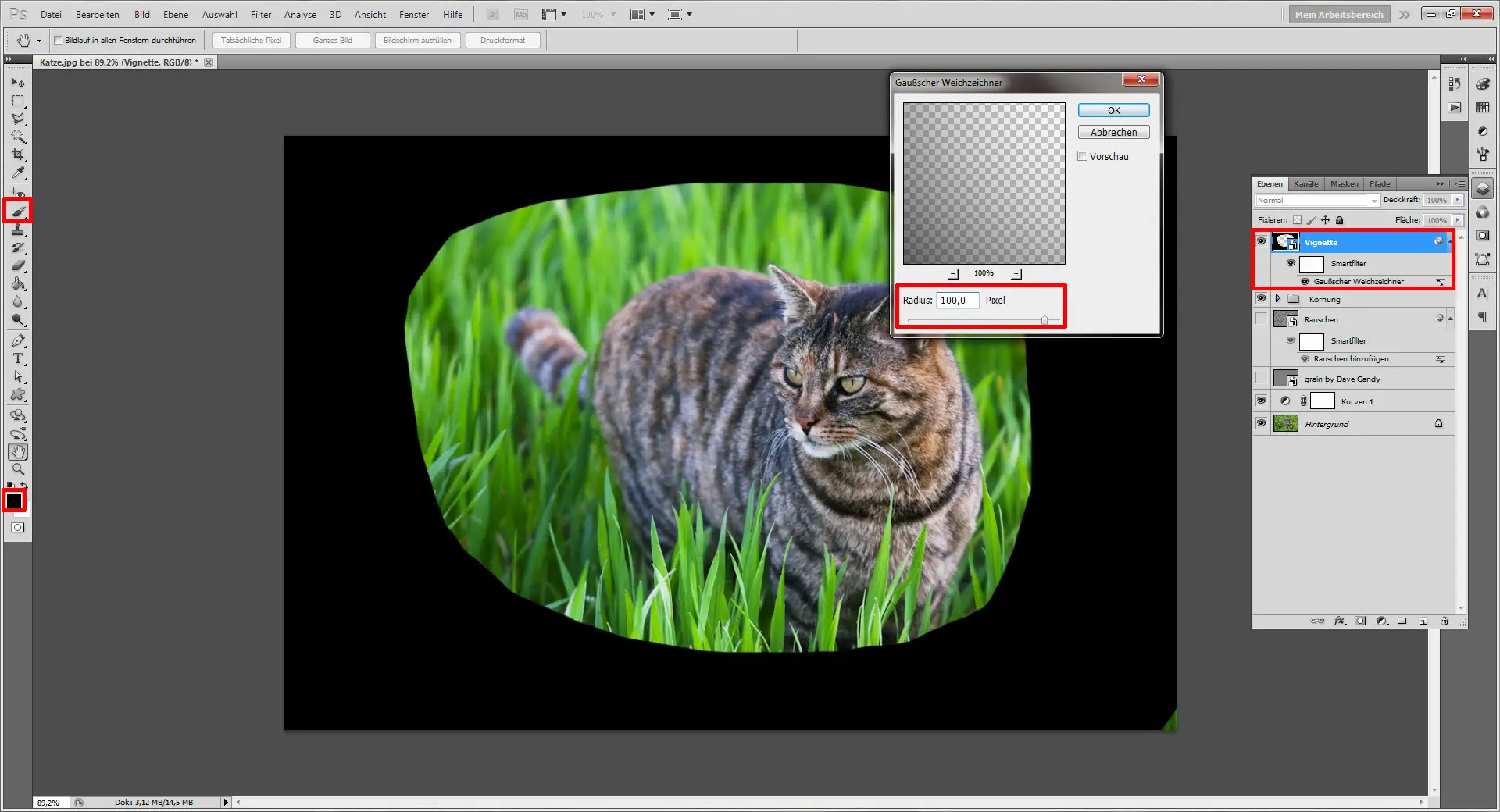
Task: Click the Ganzes Bild button
Action: (332, 40)
